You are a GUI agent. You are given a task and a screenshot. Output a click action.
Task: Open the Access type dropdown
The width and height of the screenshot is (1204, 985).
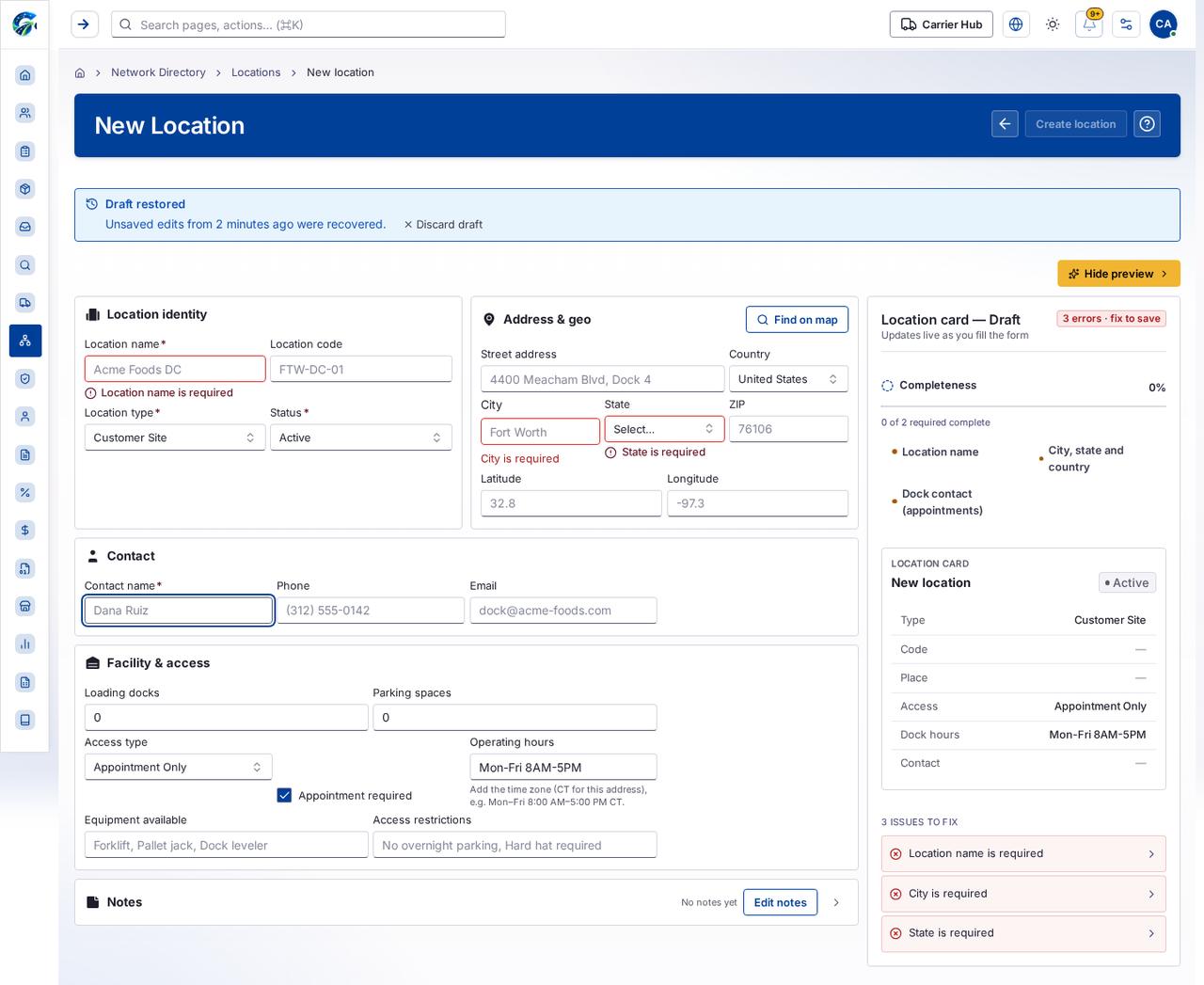tap(179, 767)
